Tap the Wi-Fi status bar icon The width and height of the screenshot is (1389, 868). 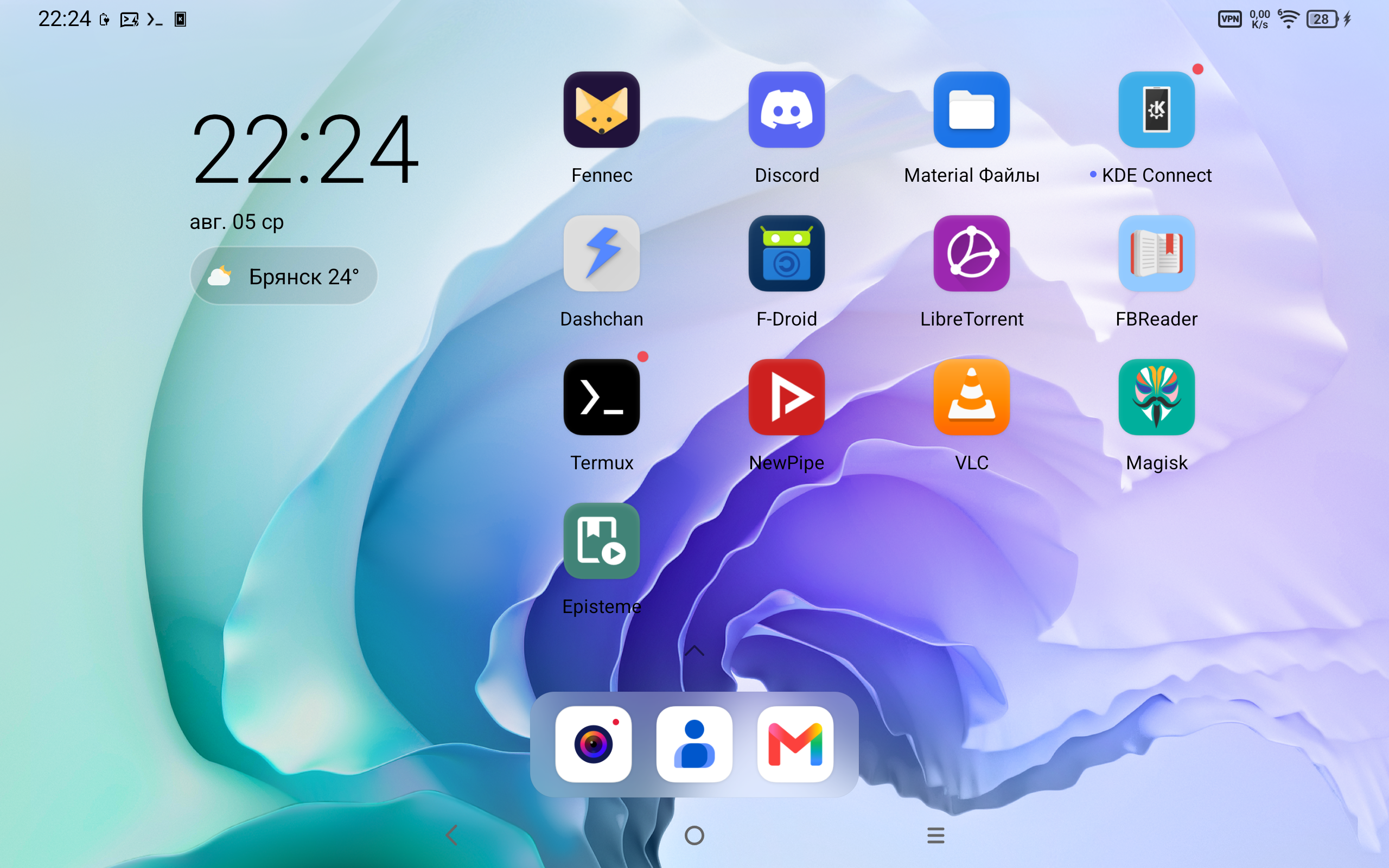(x=1289, y=20)
